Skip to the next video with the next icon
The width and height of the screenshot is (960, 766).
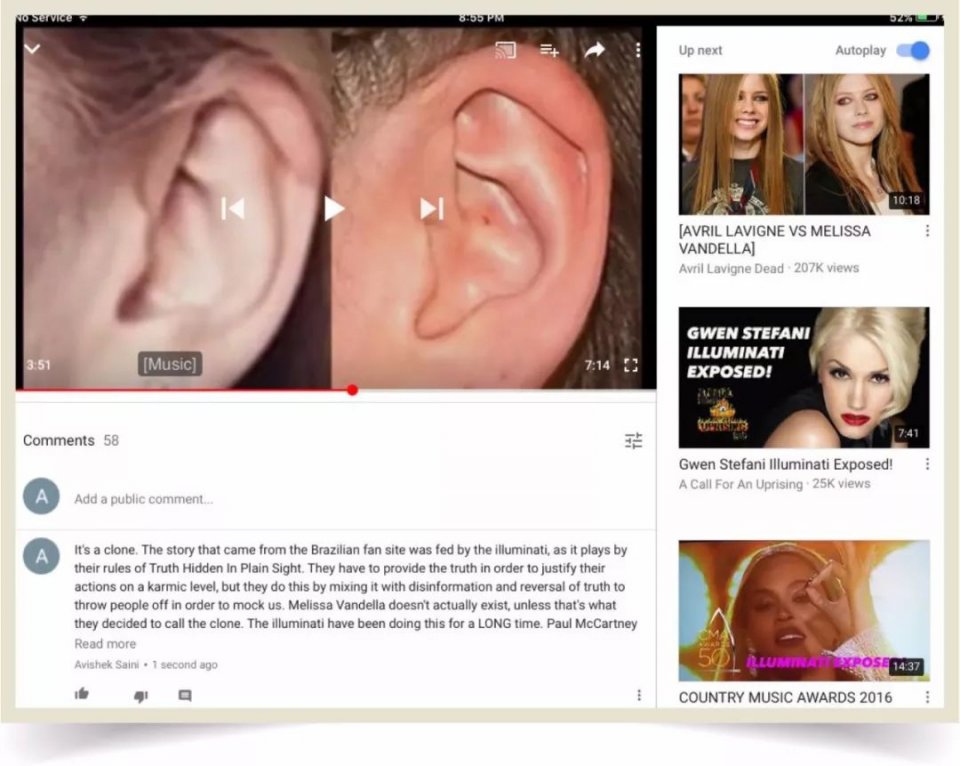[x=430, y=208]
